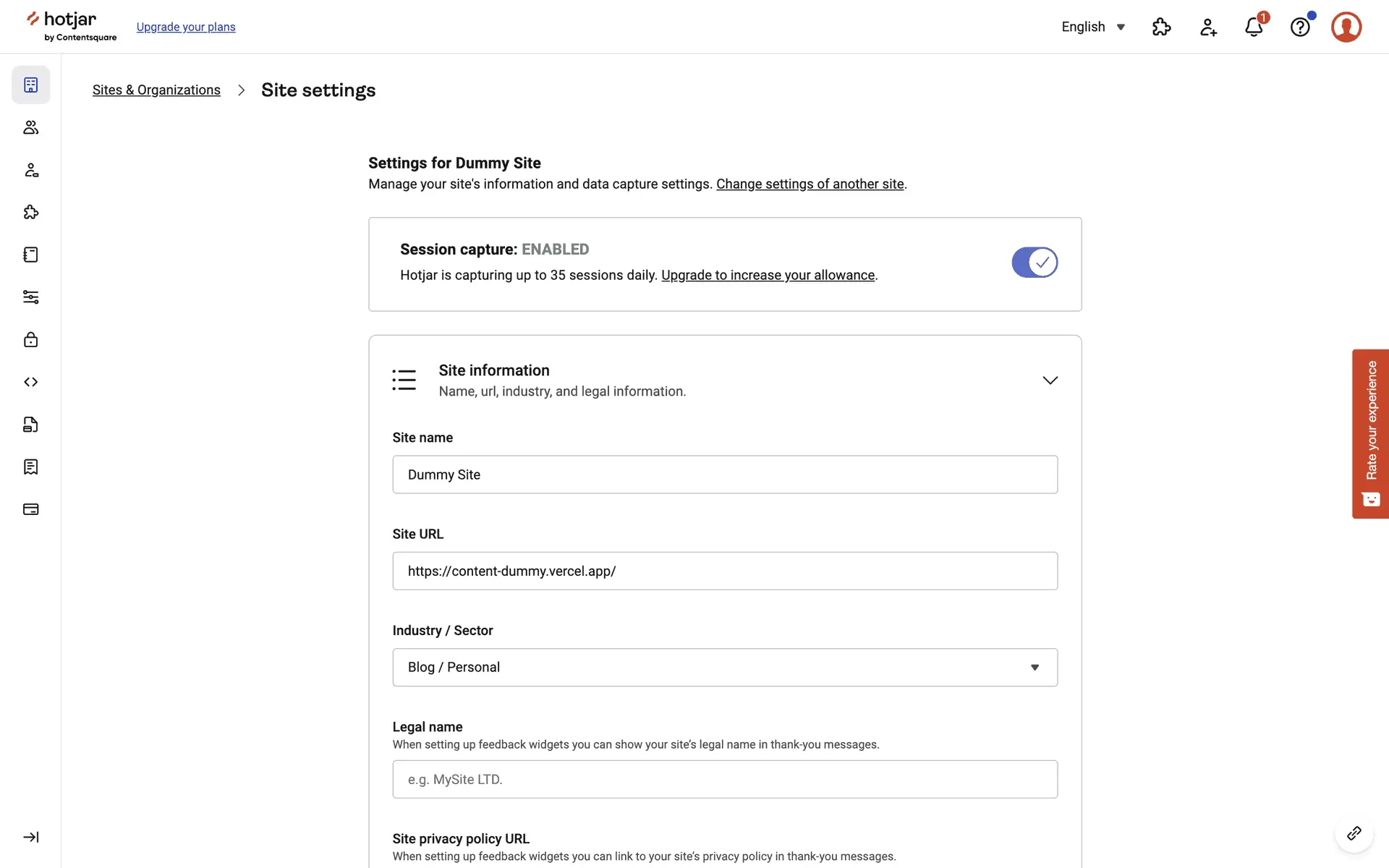1389x868 pixels.
Task: Expand the sidebar with arrow icon
Action: 30,837
